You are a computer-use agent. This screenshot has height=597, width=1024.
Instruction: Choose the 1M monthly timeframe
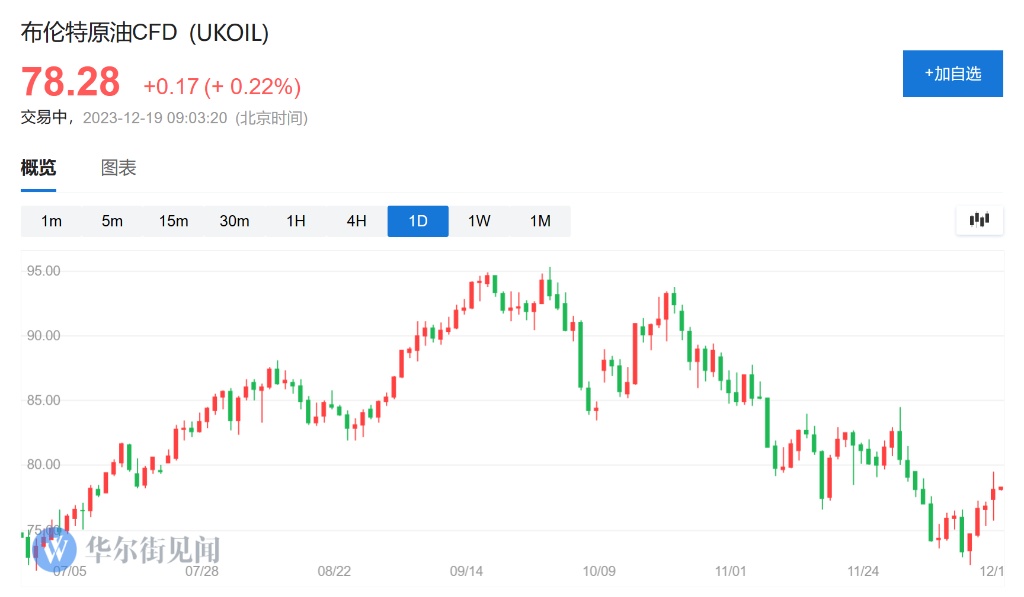(x=540, y=221)
